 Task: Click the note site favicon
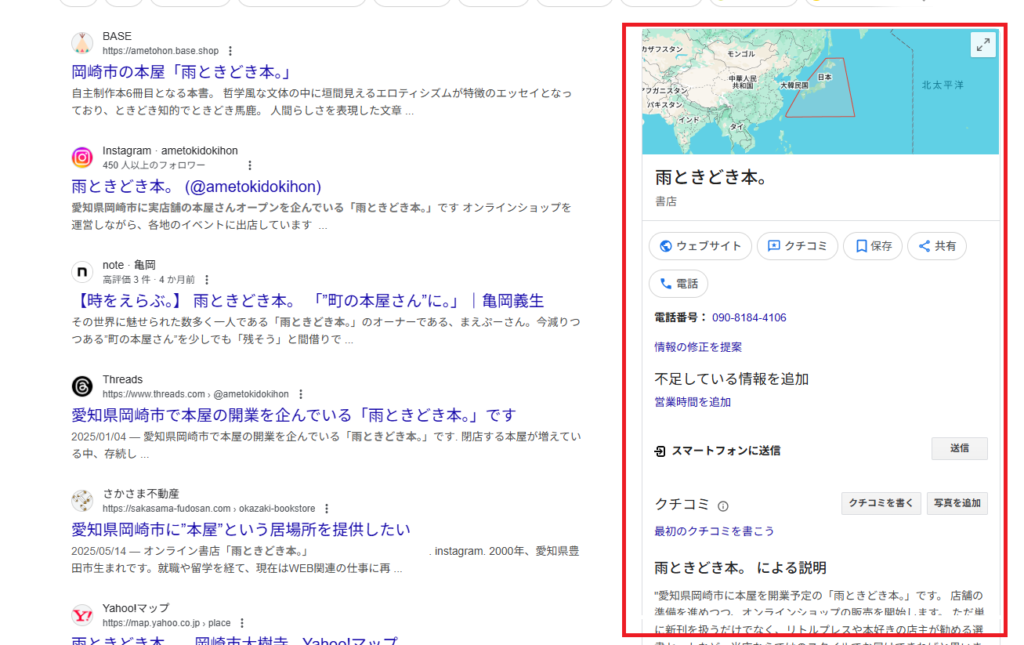82,272
